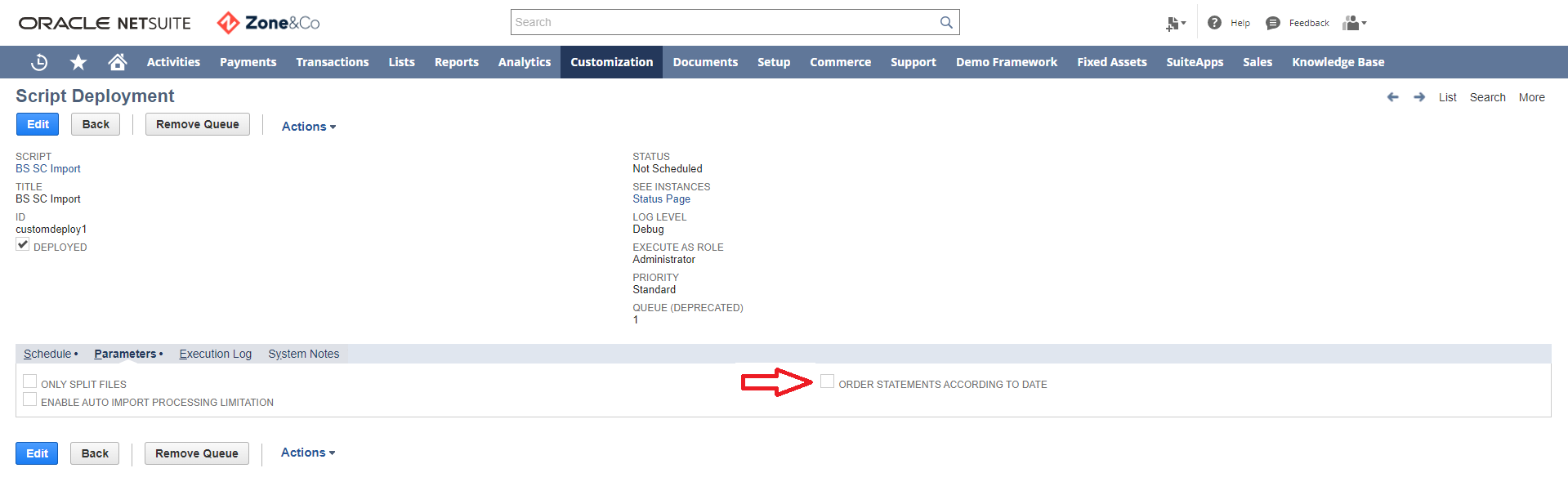Image resolution: width=1568 pixels, height=504 pixels.
Task: Open the Setup menu
Action: (774, 62)
